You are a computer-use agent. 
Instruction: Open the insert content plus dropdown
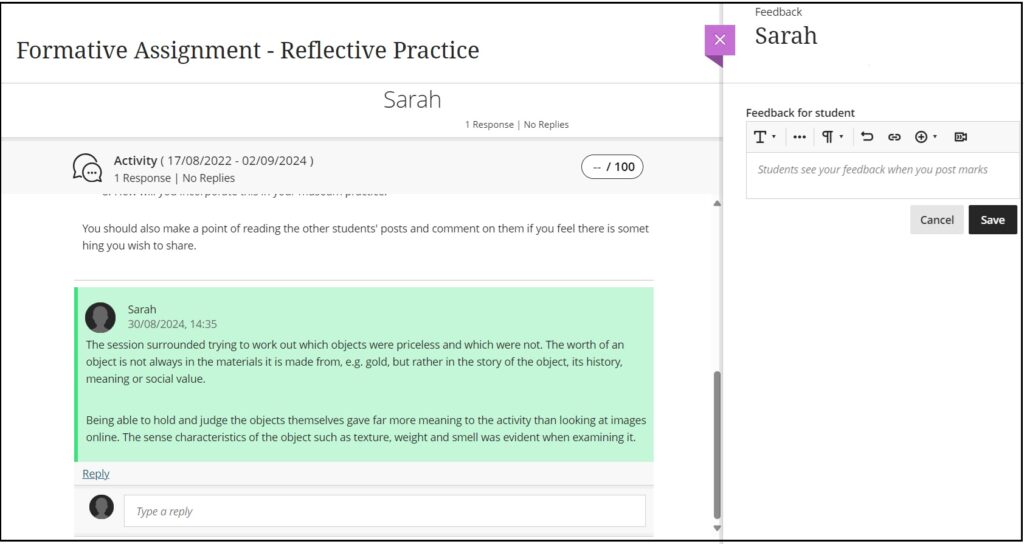(926, 137)
